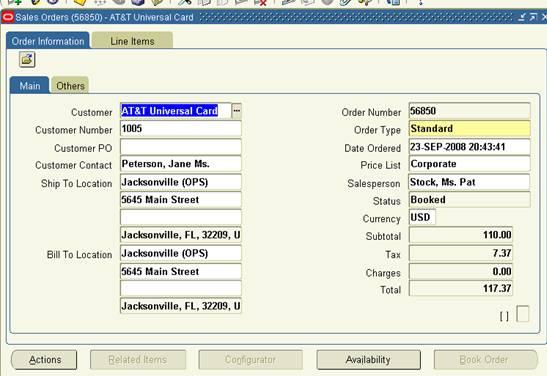Click the Currency field USD

pyautogui.click(x=422, y=217)
